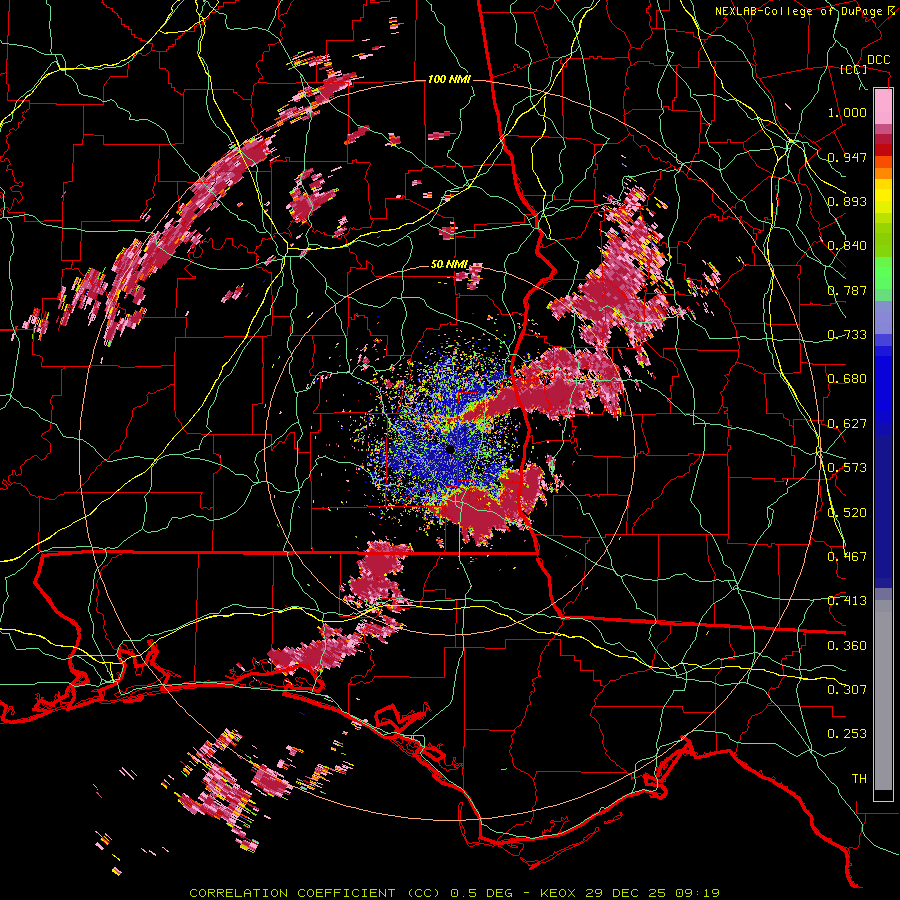The height and width of the screenshot is (900, 900).
Task: Click the NEXLAB-College of DuPage credit text
Action: click(806, 11)
